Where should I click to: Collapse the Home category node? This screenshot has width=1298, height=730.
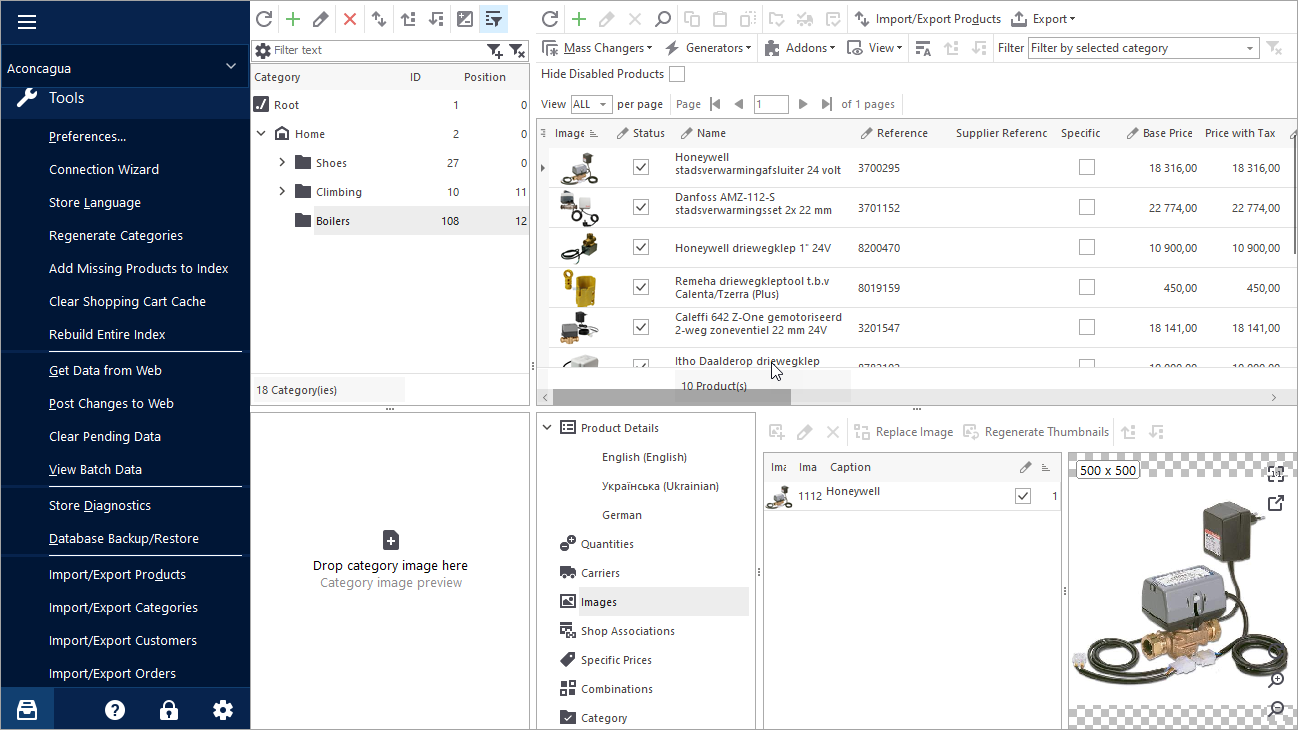click(261, 133)
